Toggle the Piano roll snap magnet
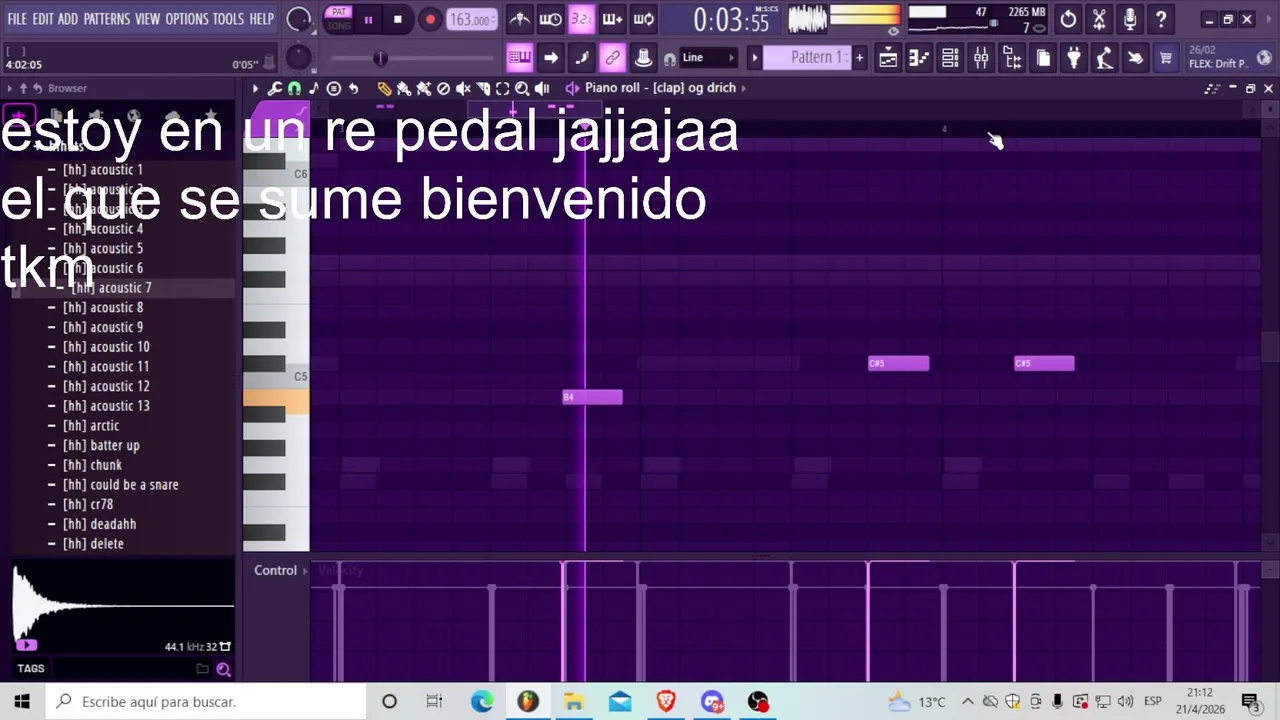Screen dimensions: 1280x720 pyautogui.click(x=294, y=88)
